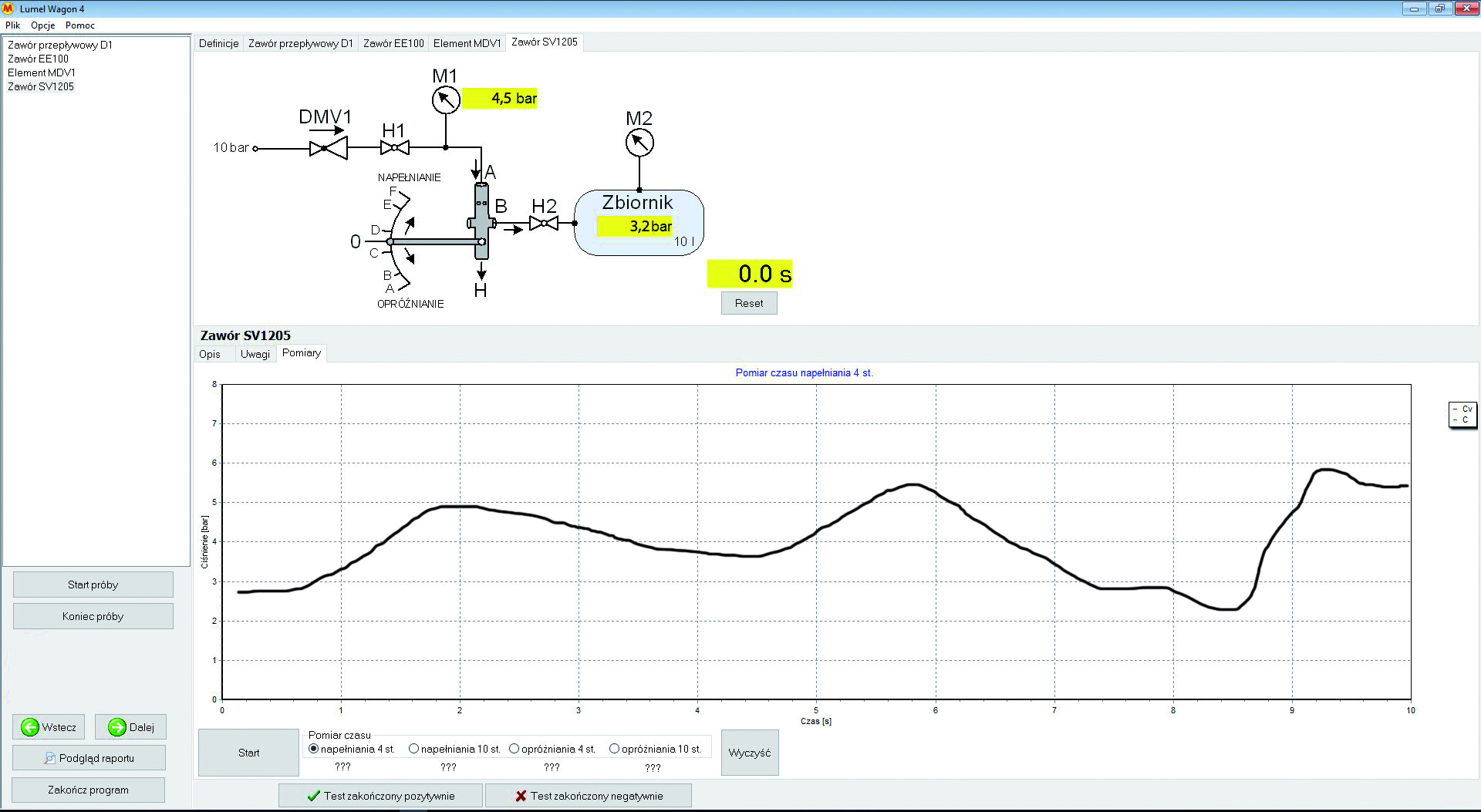Screen dimensions: 1481x812
Task: Open Podgląd raportu report preview
Action: click(x=89, y=758)
